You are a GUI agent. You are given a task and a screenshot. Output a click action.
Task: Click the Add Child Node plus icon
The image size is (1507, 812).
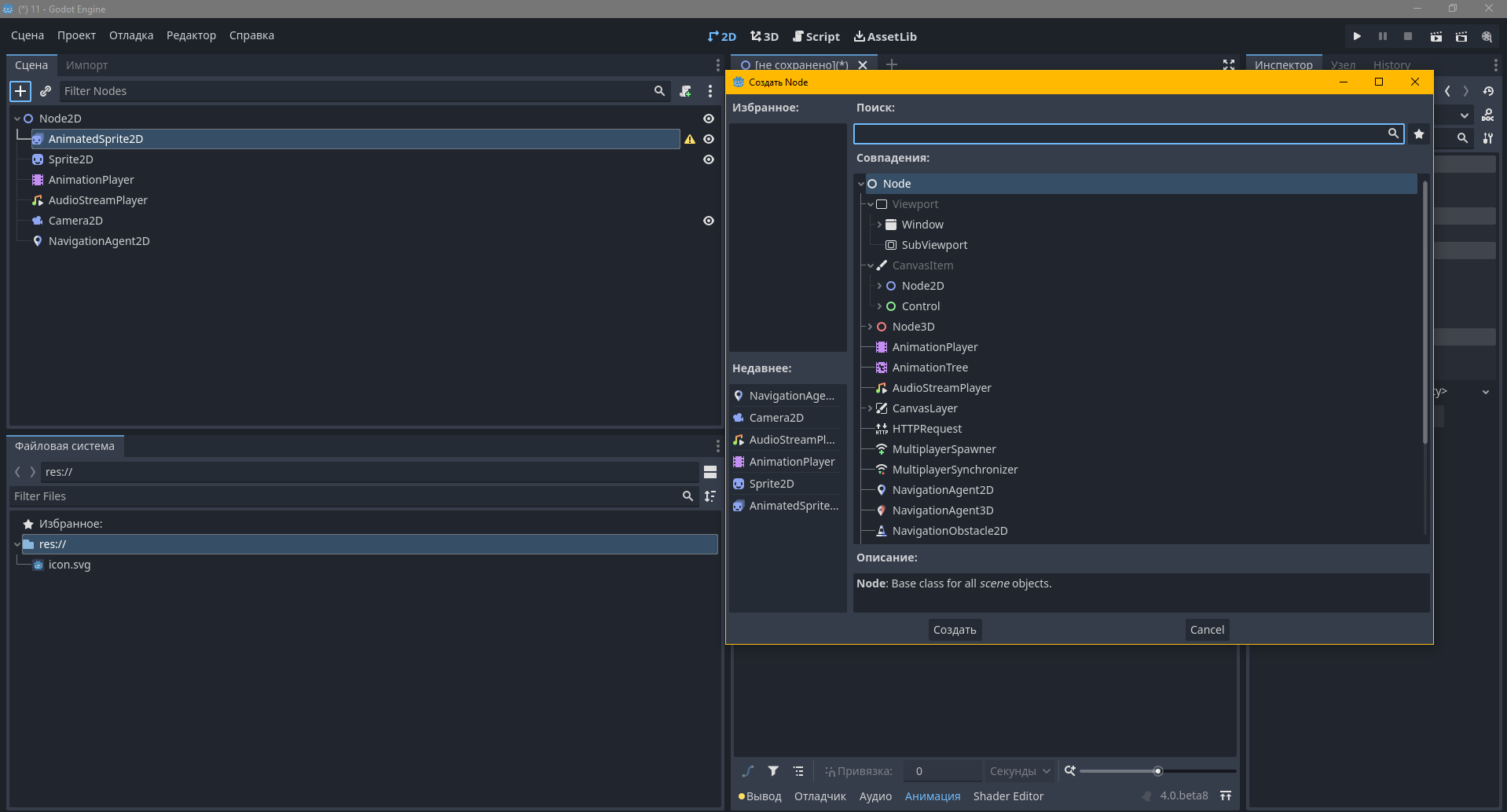point(20,91)
